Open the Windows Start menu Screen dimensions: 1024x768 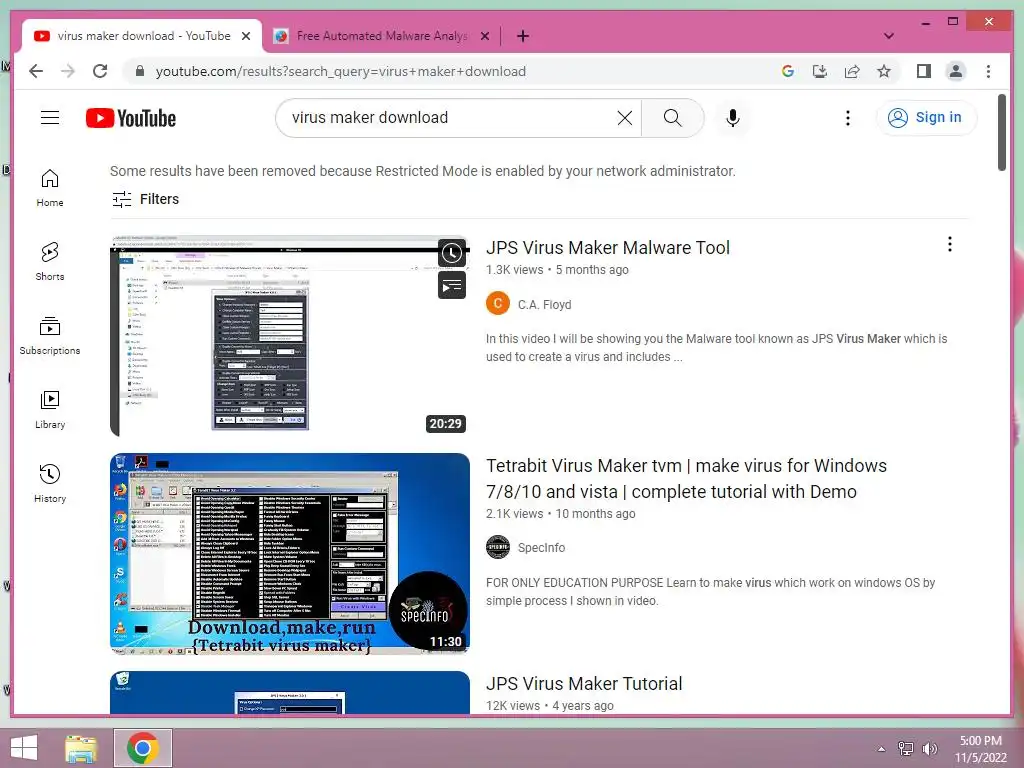tap(24, 748)
